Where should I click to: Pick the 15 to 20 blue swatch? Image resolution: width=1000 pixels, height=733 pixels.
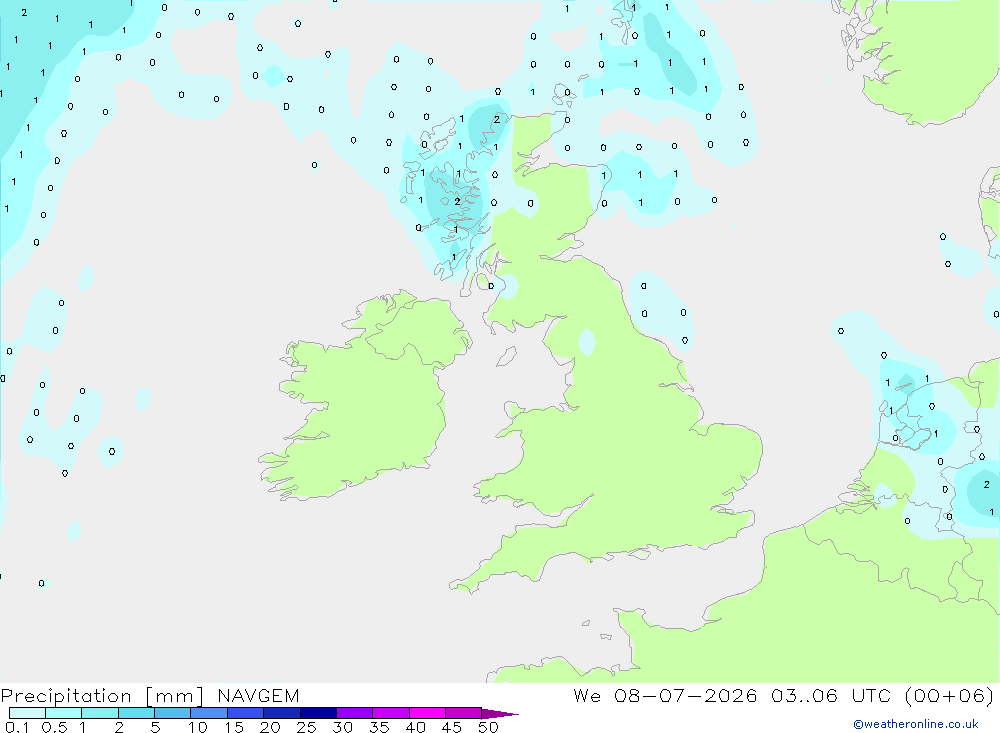[246, 713]
